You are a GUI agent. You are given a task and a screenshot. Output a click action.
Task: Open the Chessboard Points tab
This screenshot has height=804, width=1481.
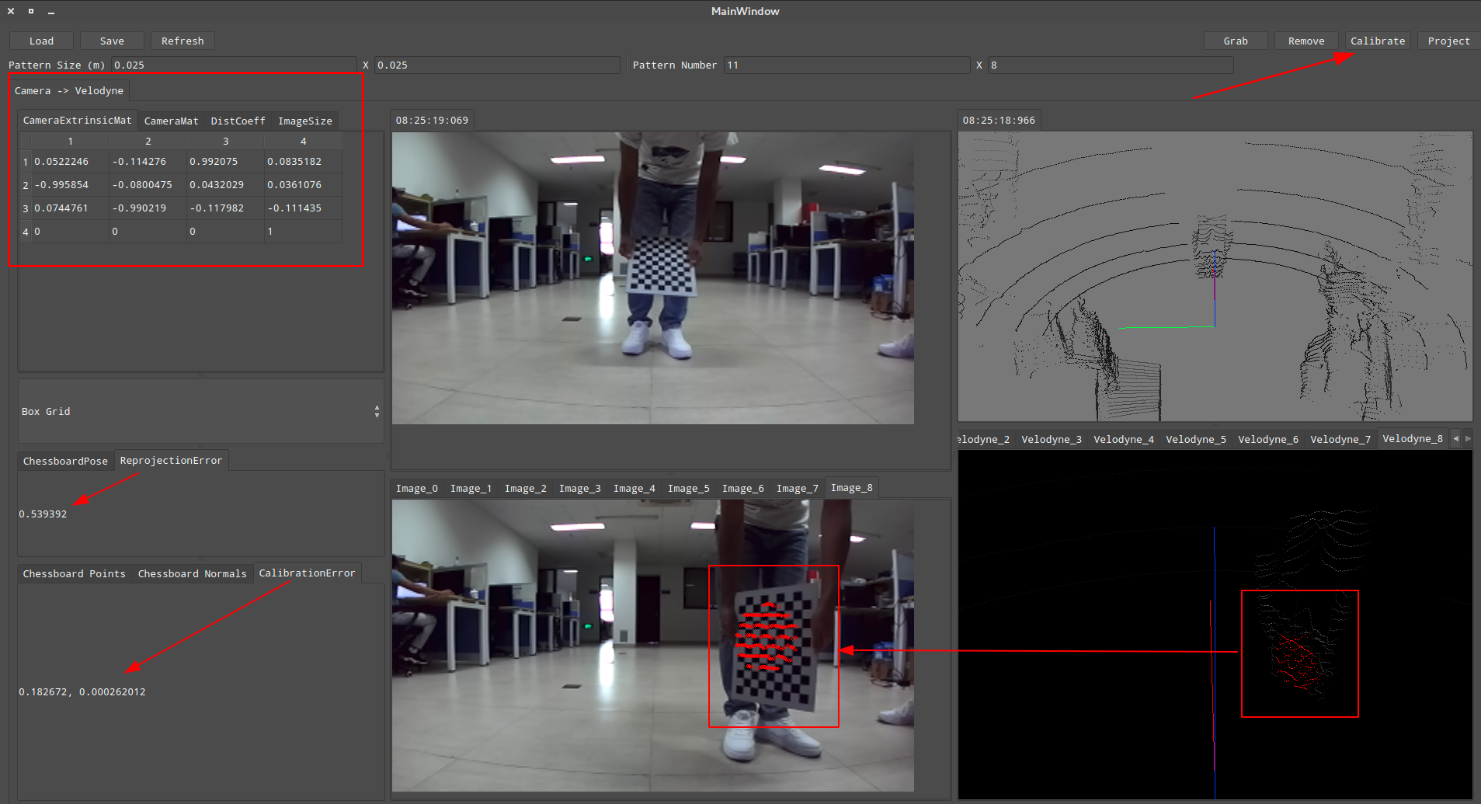(74, 574)
